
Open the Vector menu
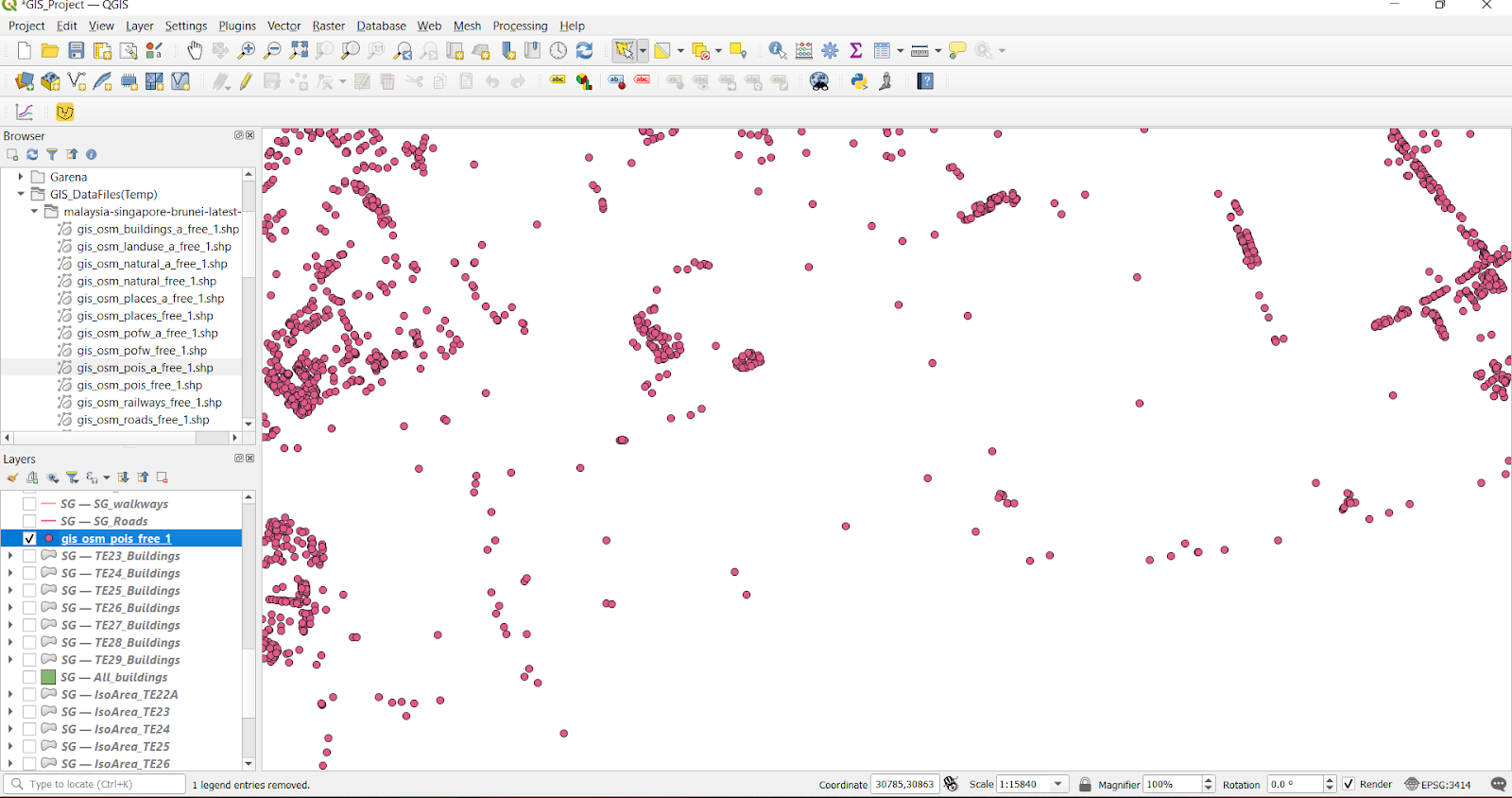[x=283, y=26]
